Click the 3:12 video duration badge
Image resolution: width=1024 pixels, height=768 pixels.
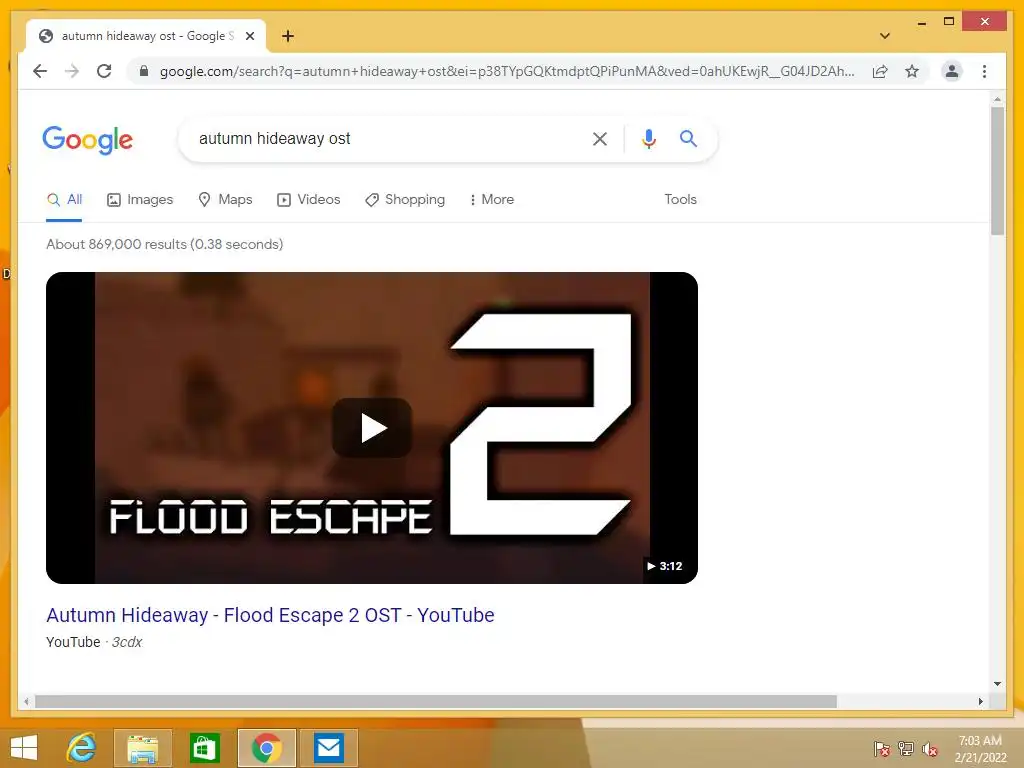click(664, 566)
